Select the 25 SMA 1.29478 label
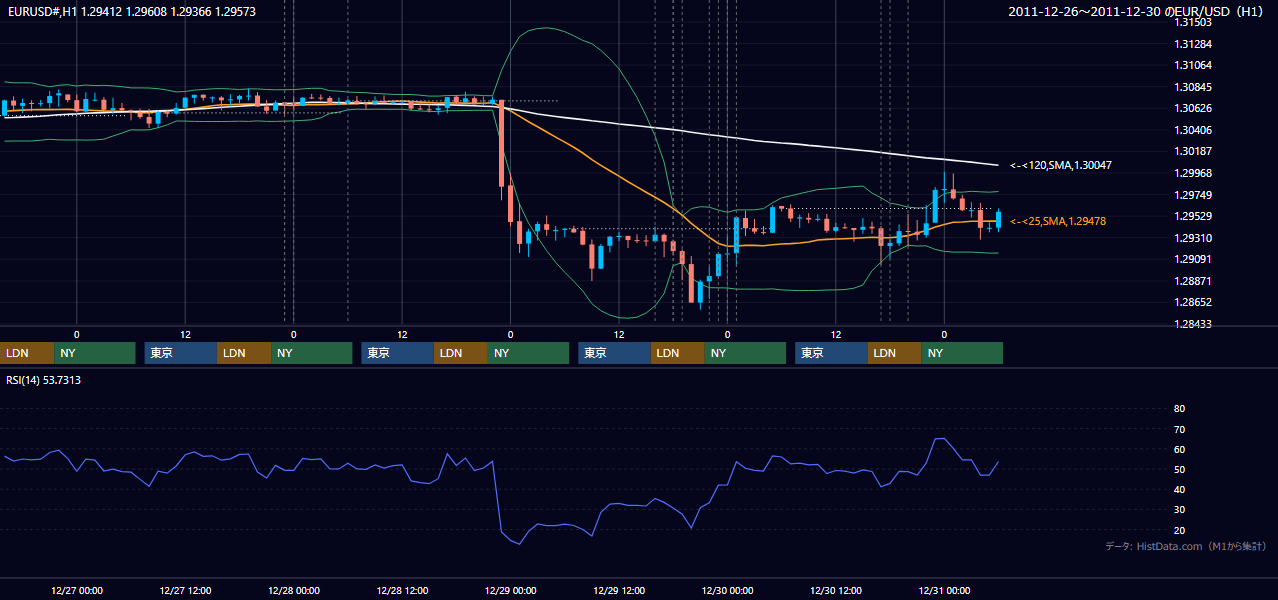1278x600 pixels. pyautogui.click(x=1058, y=221)
